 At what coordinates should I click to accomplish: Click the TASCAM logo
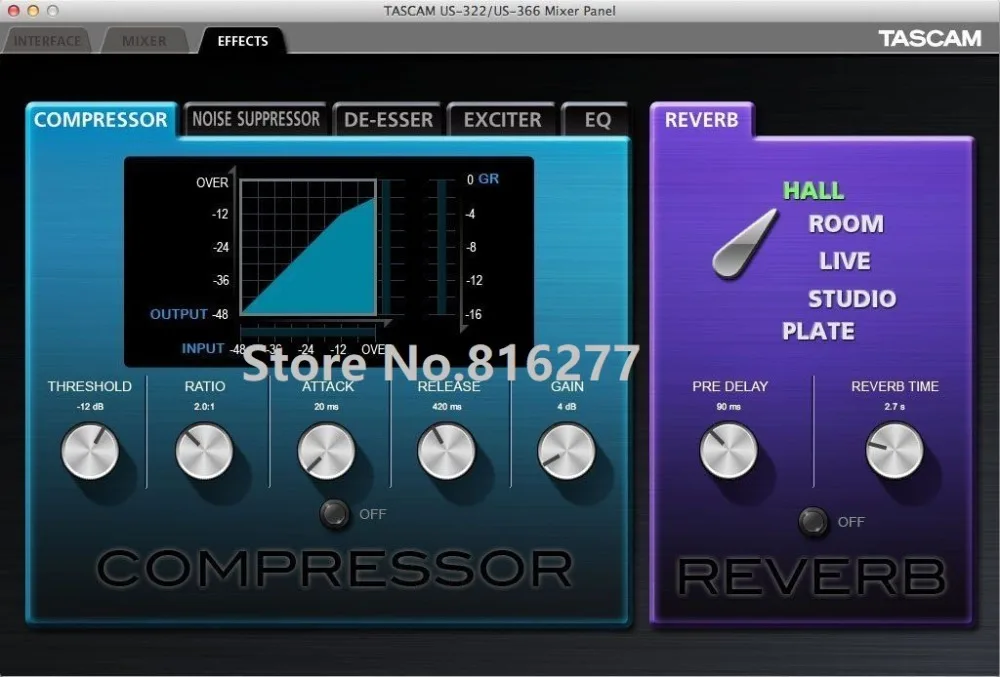930,39
